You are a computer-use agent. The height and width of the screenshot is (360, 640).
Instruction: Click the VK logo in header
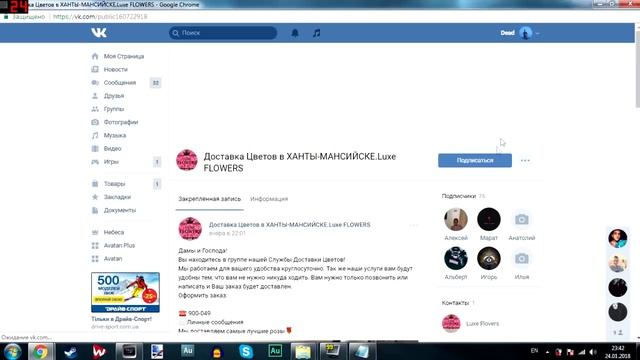coord(99,33)
